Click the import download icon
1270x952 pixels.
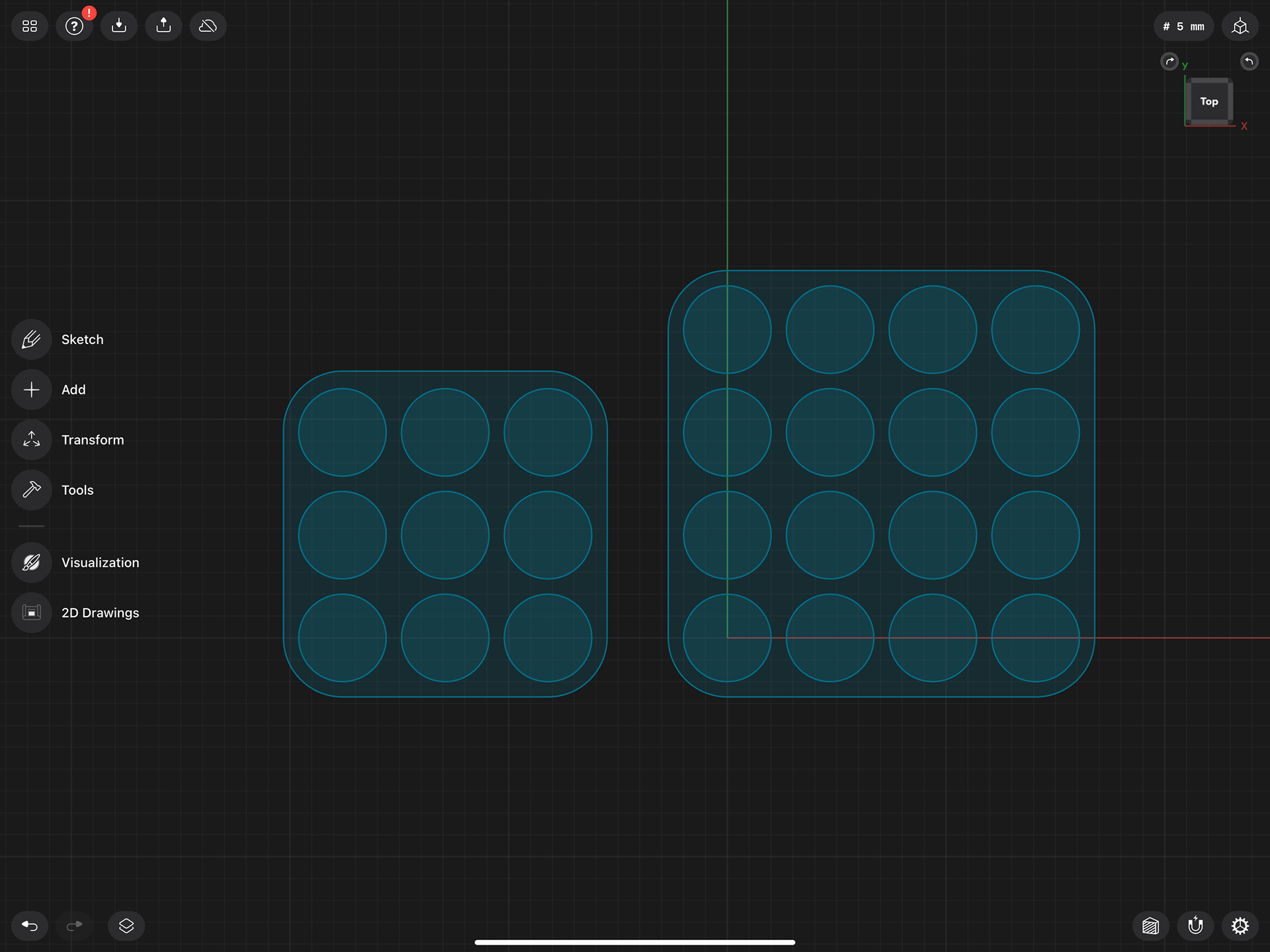pyautogui.click(x=119, y=26)
